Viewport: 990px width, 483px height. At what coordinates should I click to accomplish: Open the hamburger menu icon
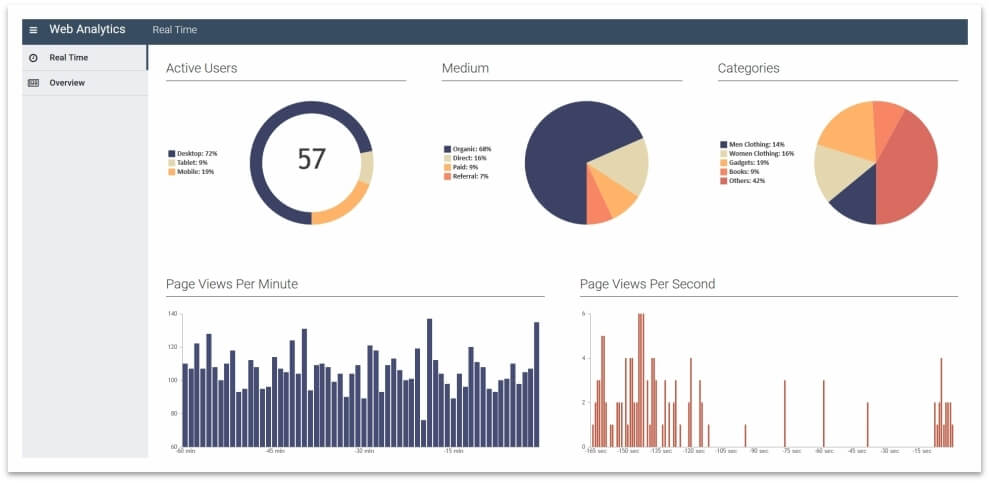coord(33,30)
